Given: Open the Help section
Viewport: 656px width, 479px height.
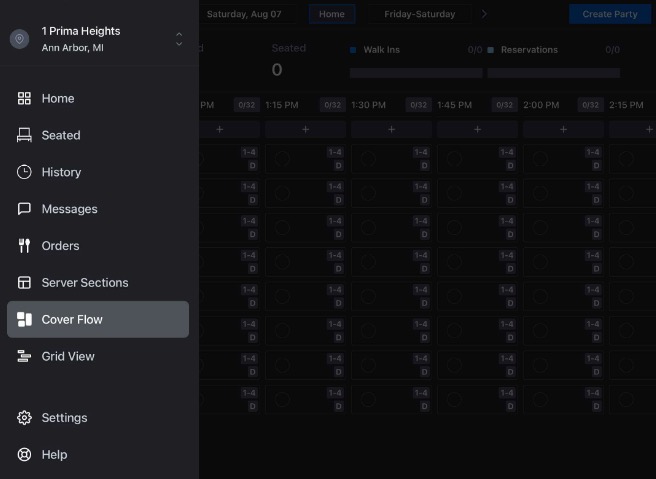Looking at the screenshot, I should 98,454.
